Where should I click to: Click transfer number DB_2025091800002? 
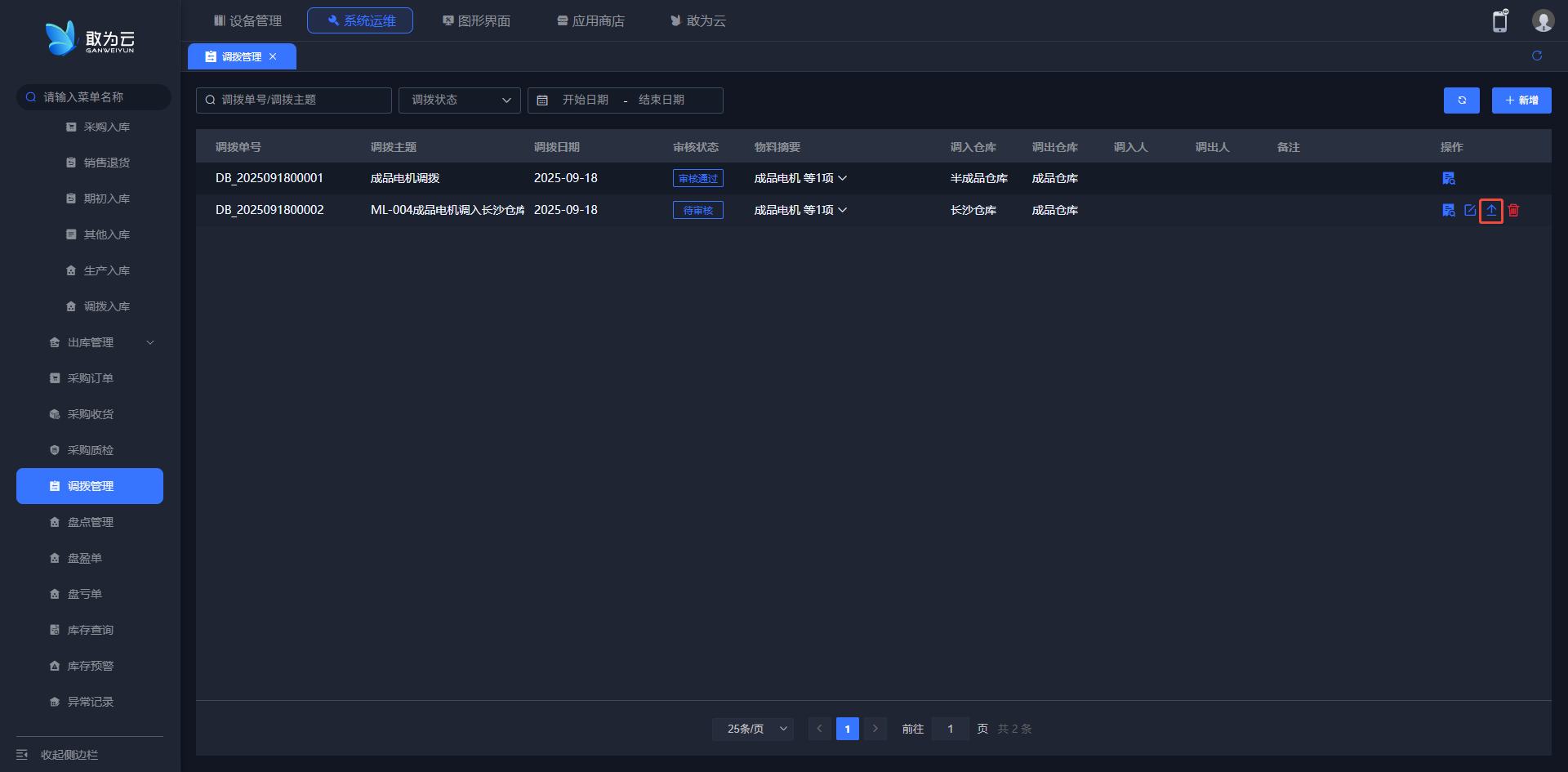click(269, 210)
